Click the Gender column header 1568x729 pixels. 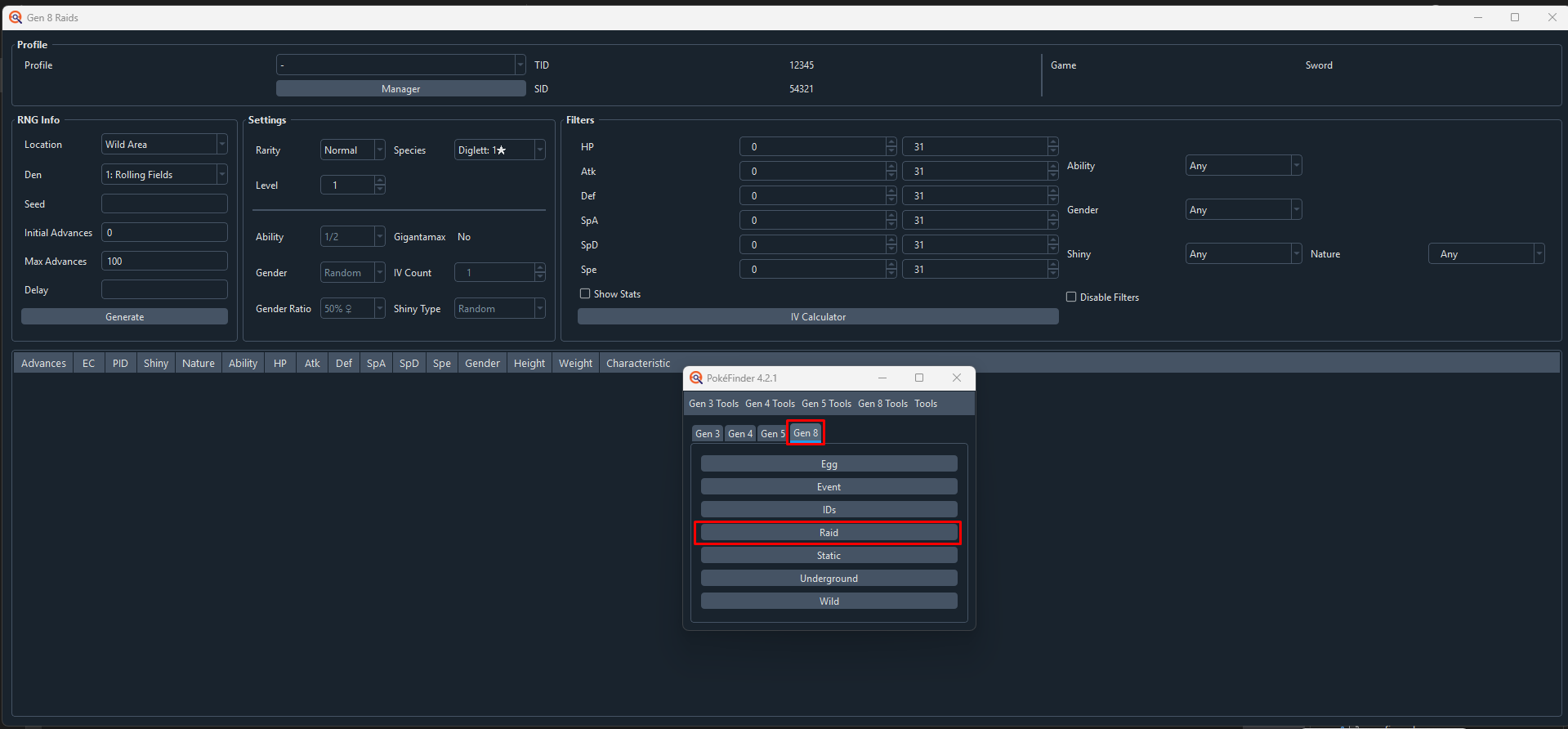point(482,363)
